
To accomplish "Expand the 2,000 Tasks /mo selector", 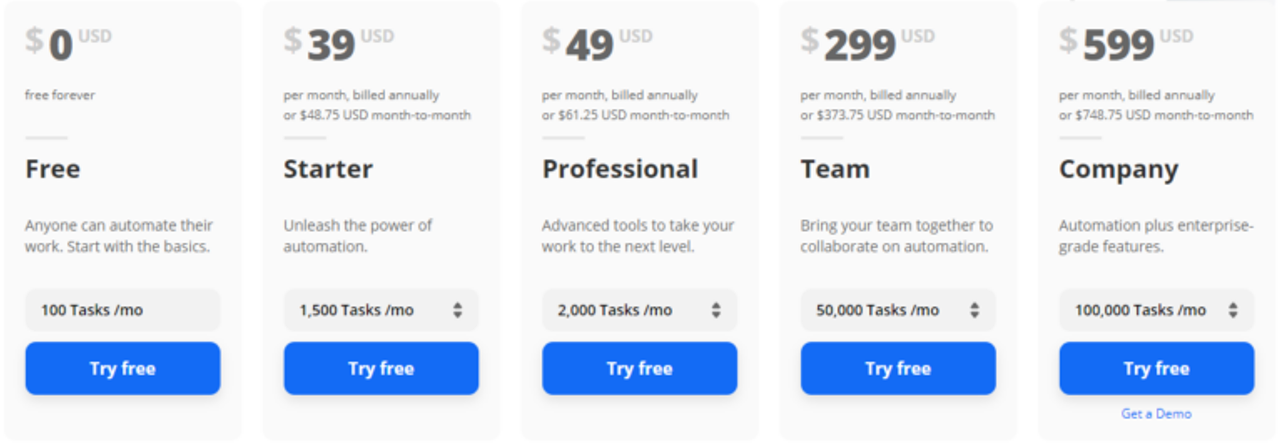I will tap(639, 310).
